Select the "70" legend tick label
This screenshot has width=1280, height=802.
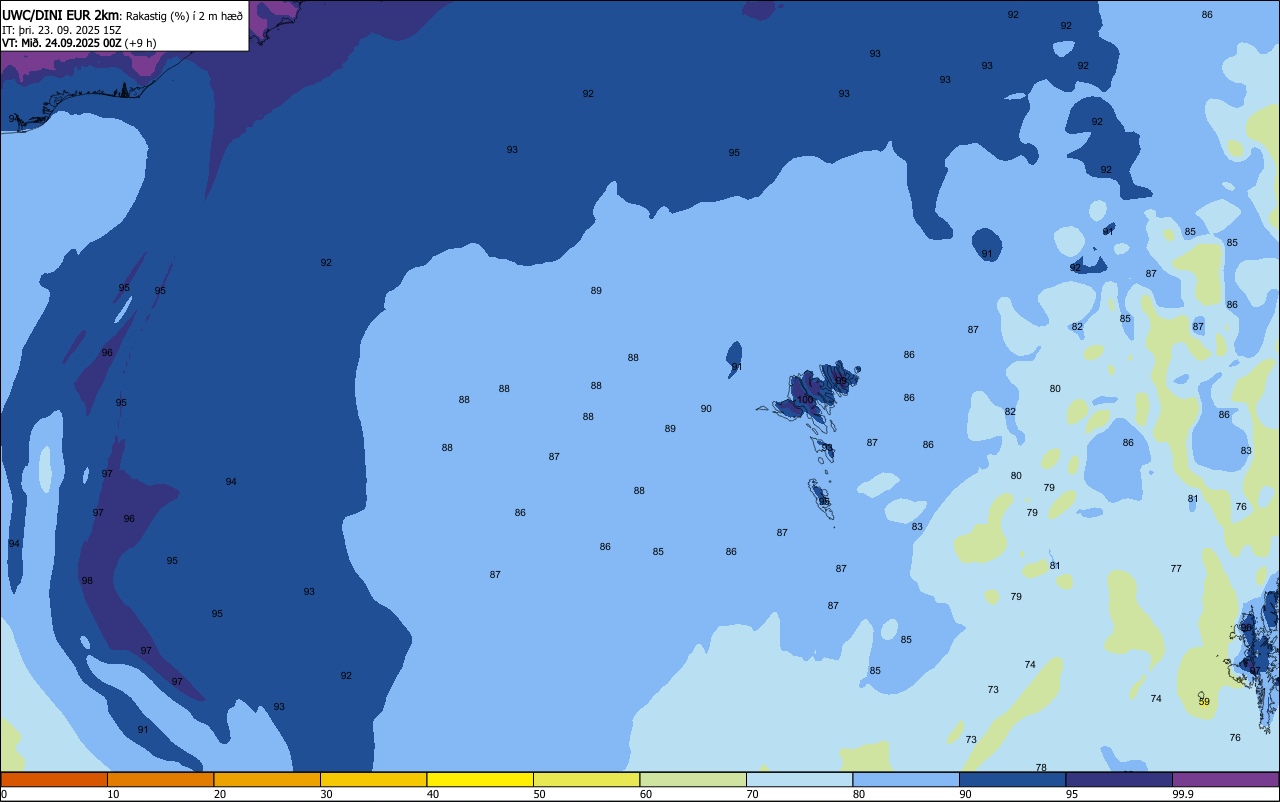[x=753, y=794]
